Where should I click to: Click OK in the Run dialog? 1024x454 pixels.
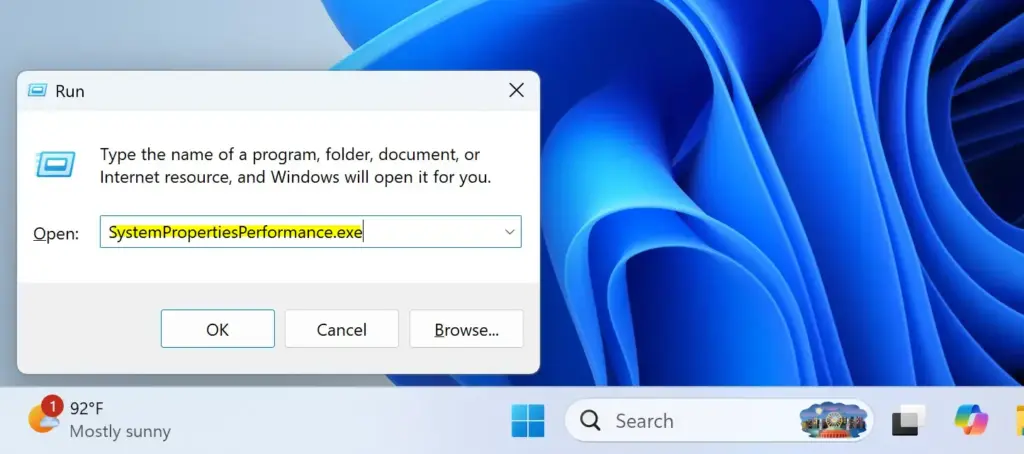click(217, 329)
